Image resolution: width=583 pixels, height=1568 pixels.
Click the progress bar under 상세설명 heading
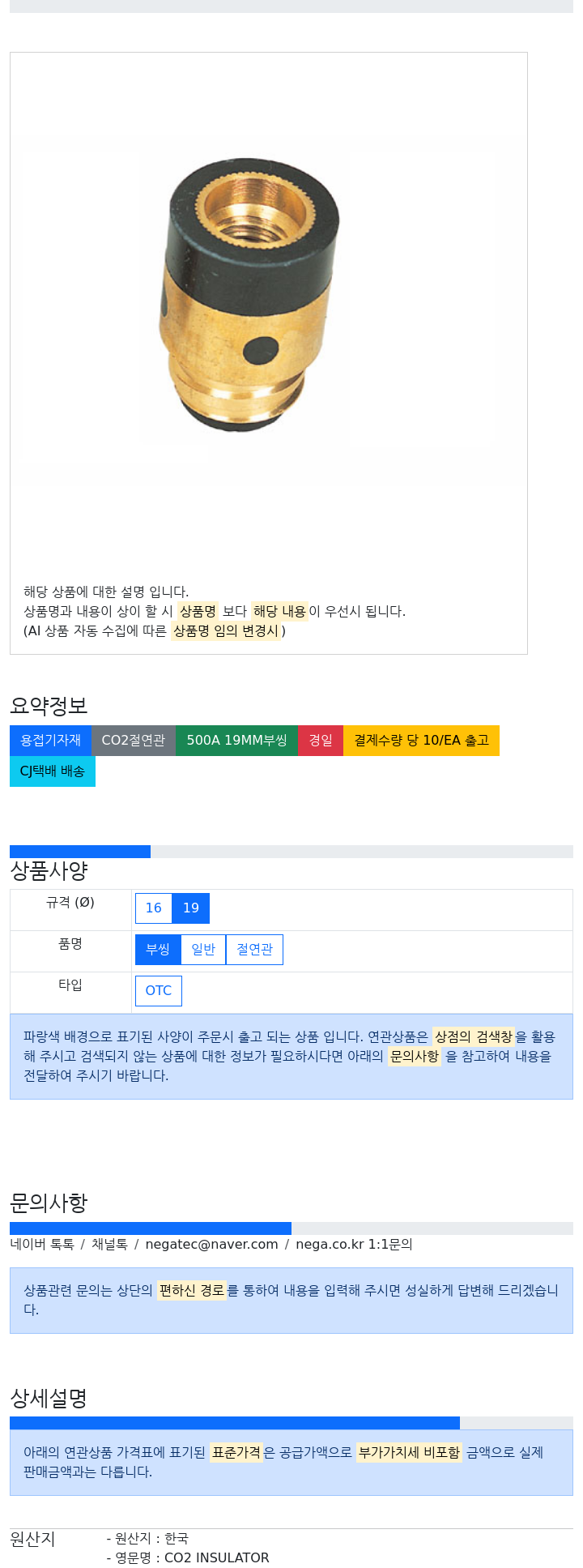point(291,1423)
